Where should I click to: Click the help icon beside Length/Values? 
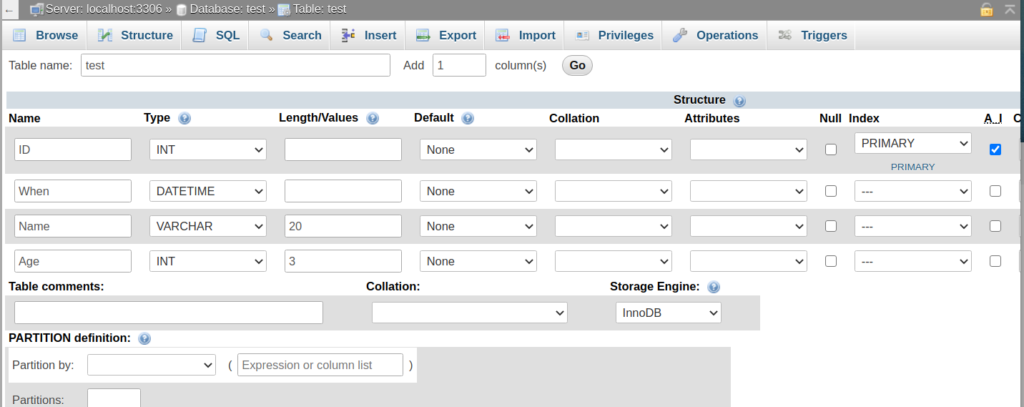pyautogui.click(x=372, y=118)
